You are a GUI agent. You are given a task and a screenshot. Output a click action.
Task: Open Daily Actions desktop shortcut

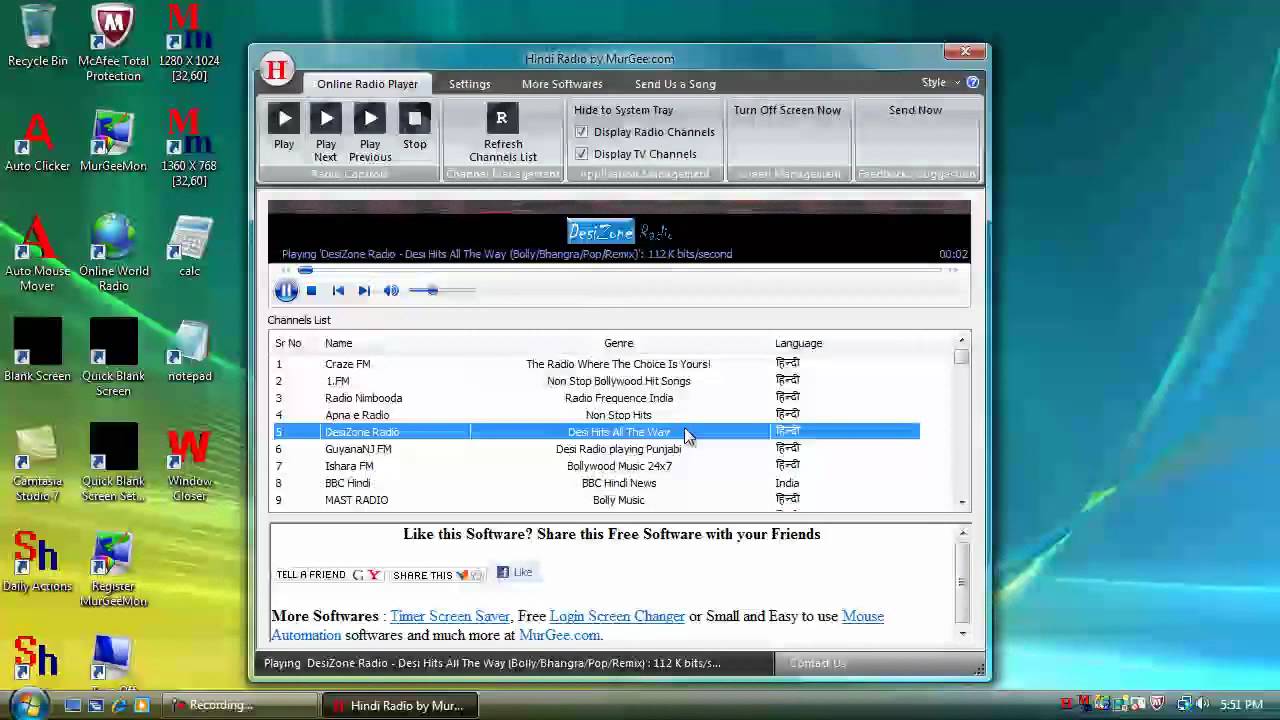[x=38, y=562]
